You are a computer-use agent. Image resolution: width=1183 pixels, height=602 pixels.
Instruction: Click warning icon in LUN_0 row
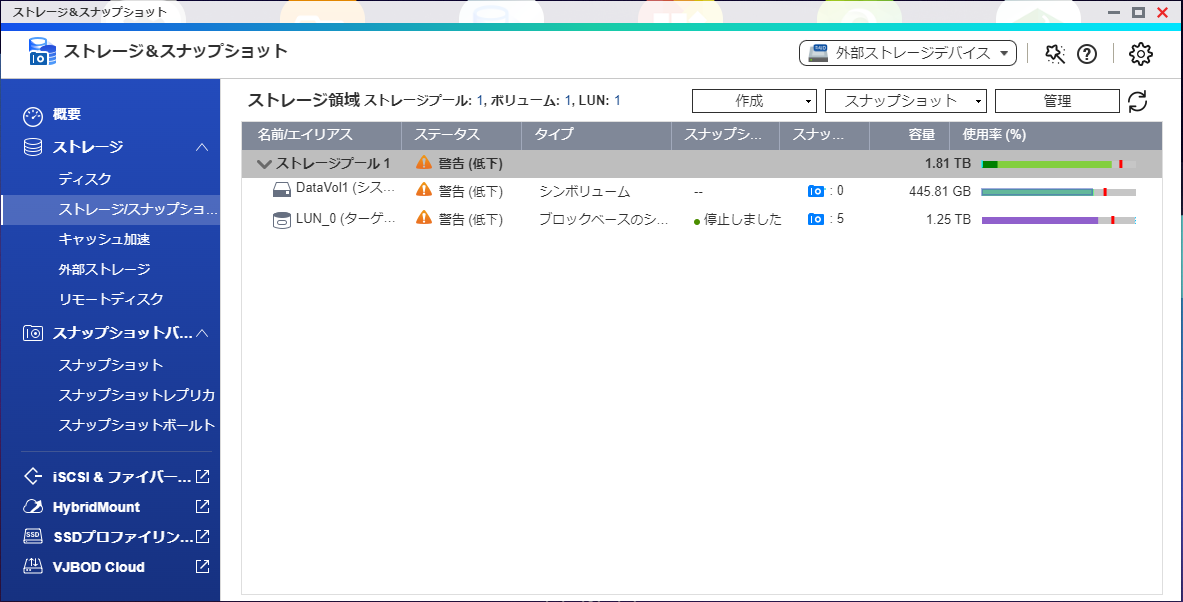pyautogui.click(x=424, y=219)
